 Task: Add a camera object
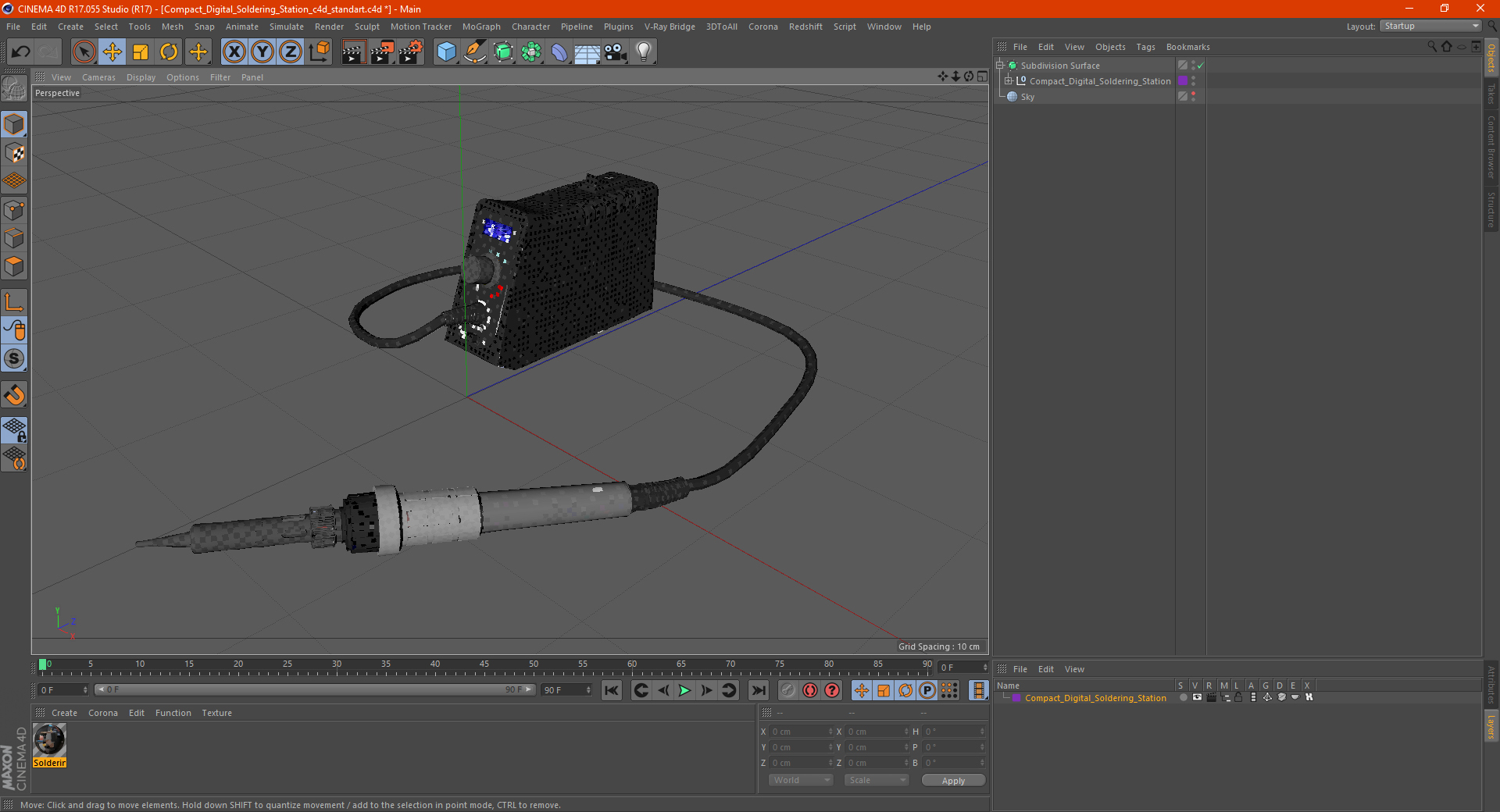click(x=615, y=52)
